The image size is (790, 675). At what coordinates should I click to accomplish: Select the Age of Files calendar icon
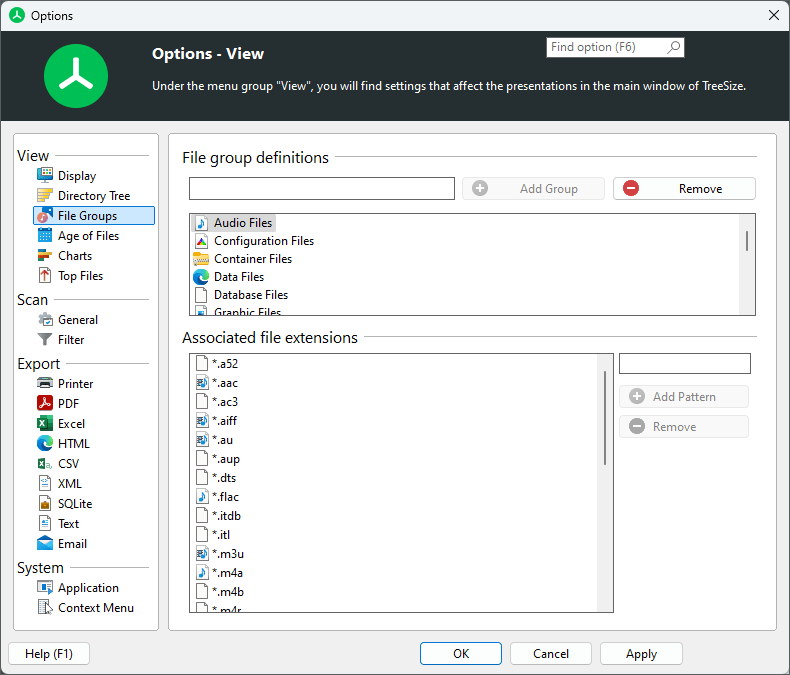tap(45, 236)
